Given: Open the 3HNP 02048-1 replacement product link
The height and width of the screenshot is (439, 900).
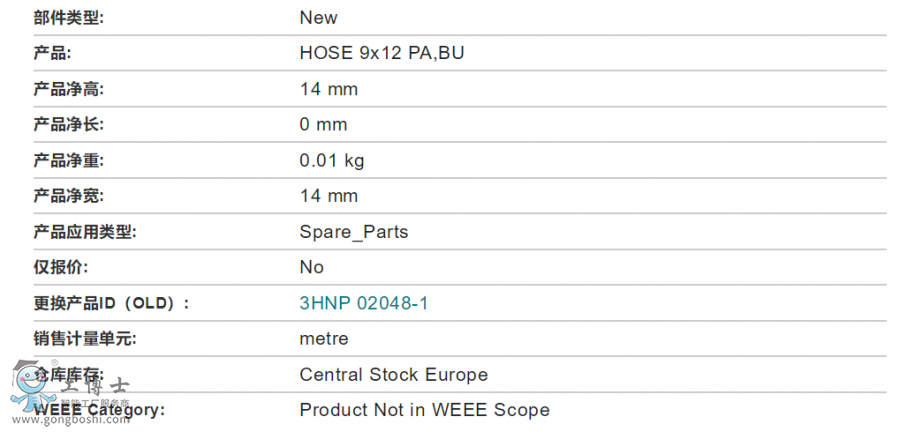Looking at the screenshot, I should [364, 303].
